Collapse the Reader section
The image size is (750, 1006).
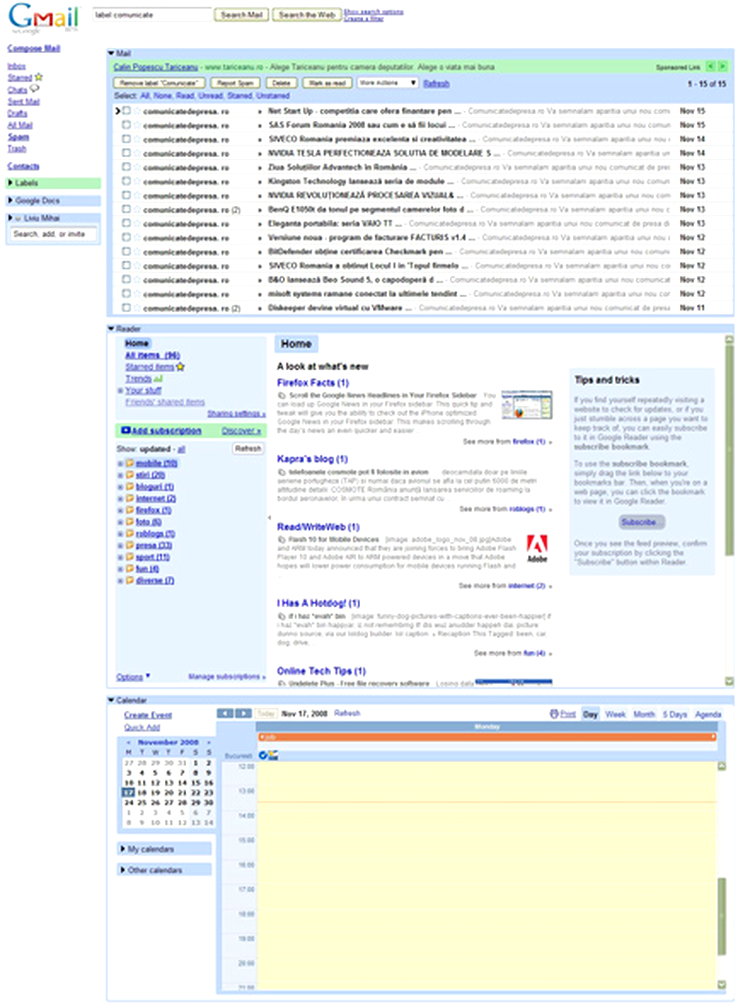click(x=111, y=328)
